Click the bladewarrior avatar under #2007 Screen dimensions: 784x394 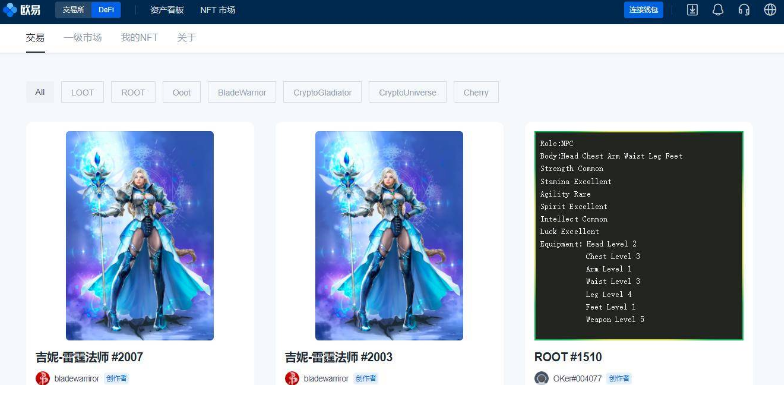(x=42, y=378)
